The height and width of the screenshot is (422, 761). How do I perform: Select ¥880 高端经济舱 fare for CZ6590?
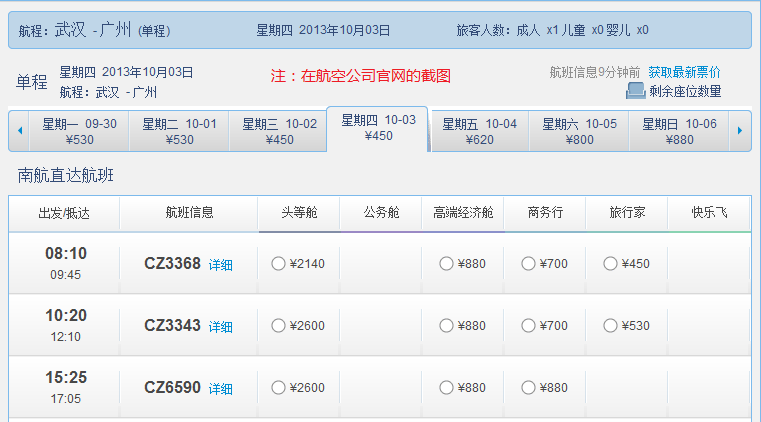click(445, 388)
